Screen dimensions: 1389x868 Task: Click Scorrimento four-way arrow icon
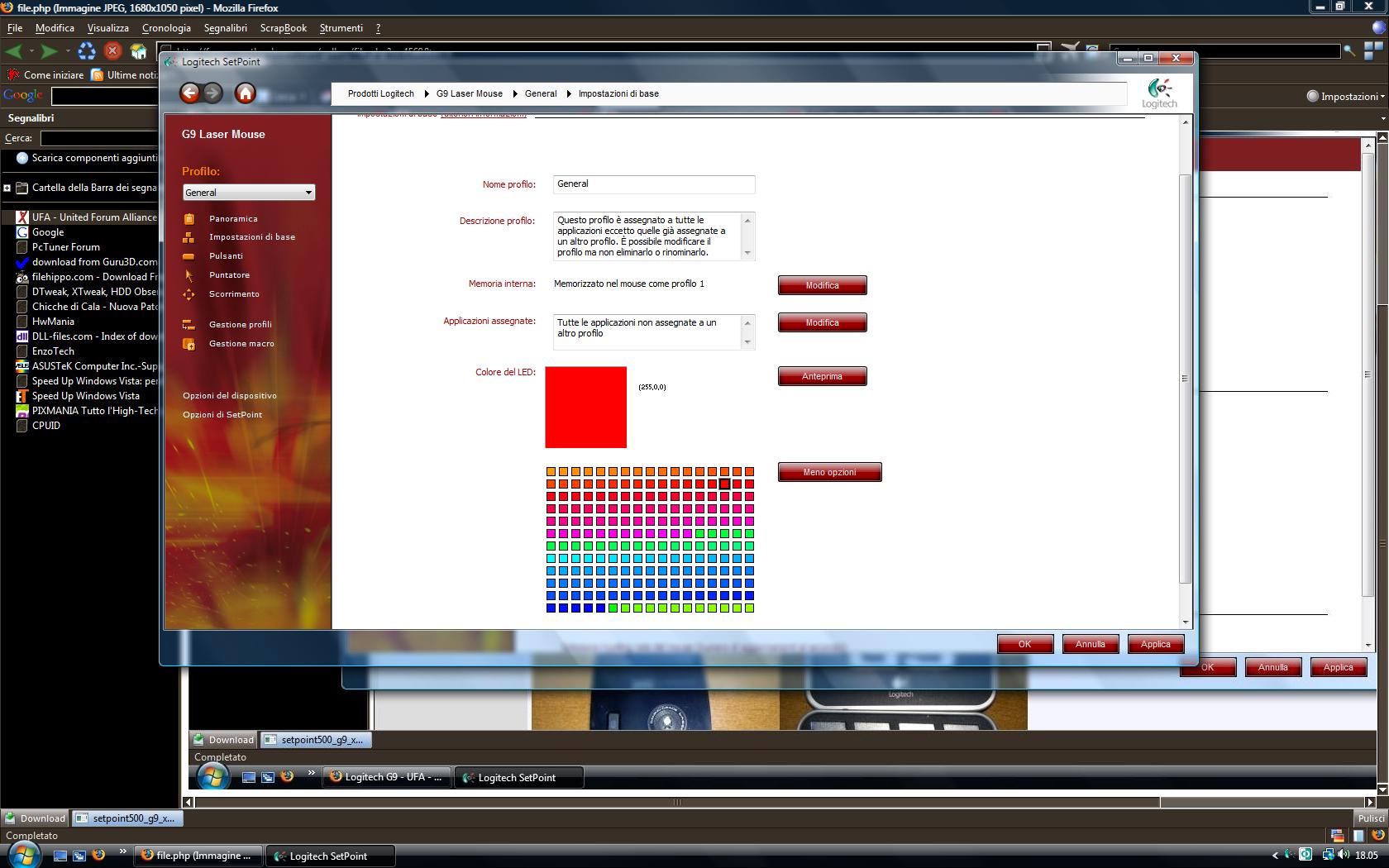point(189,294)
